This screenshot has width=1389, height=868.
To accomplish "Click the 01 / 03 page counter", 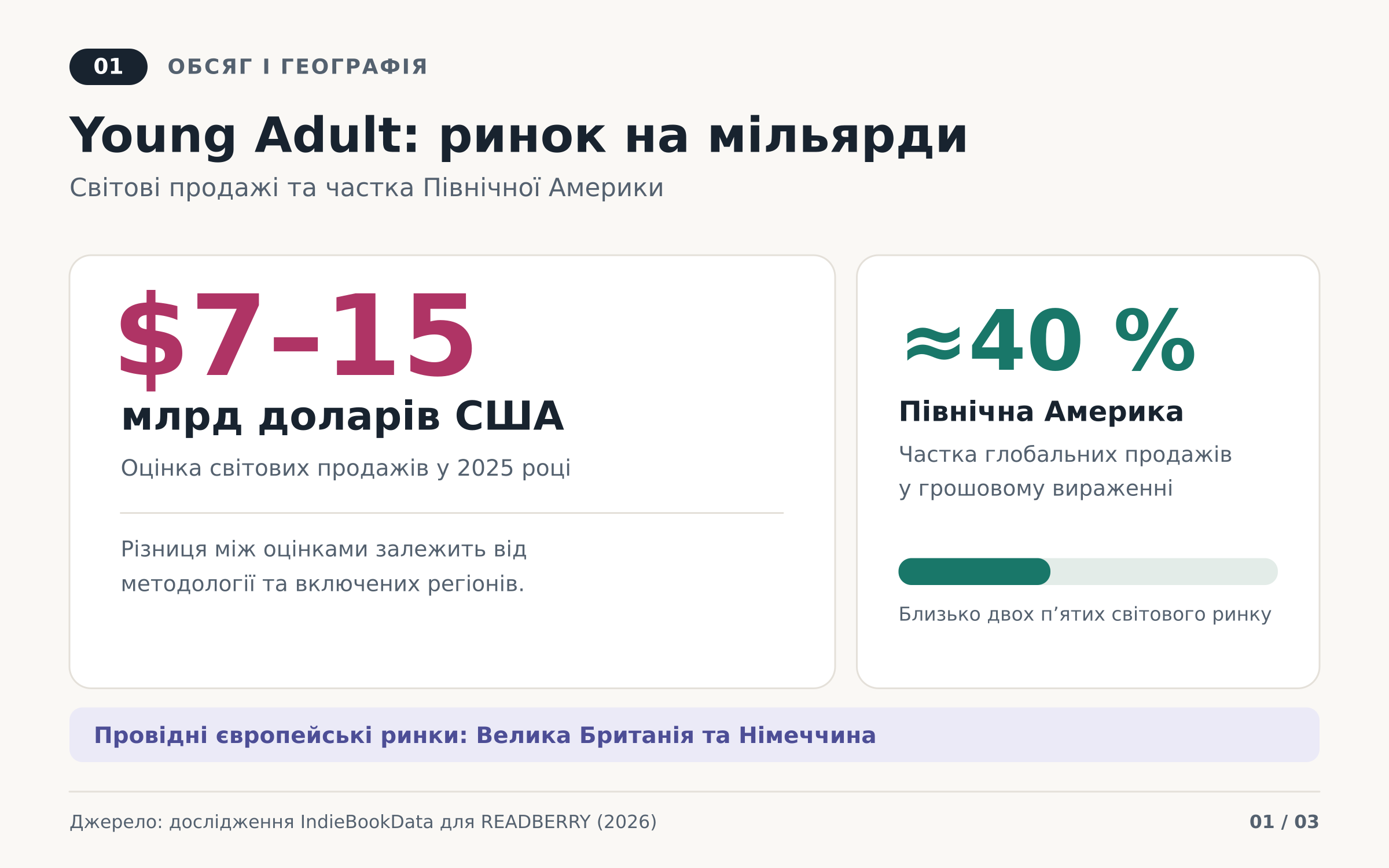I will pos(1284,822).
